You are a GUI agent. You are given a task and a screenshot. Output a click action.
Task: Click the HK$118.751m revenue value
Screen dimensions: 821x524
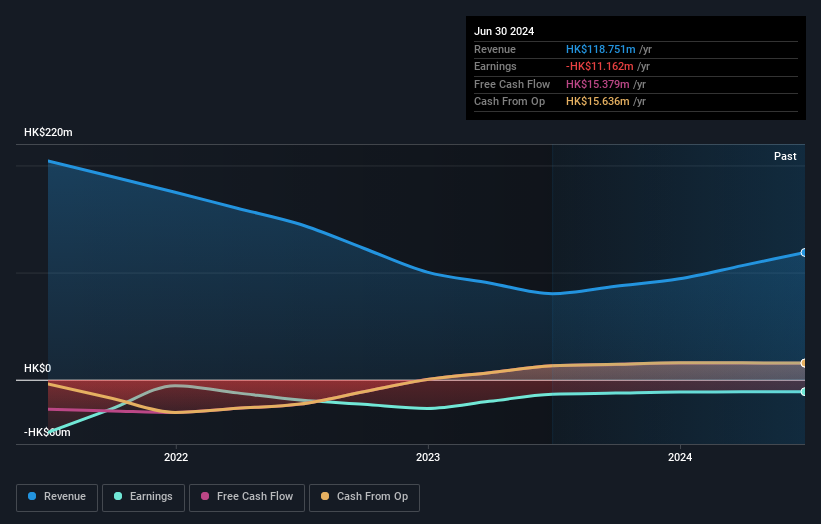[601, 49]
